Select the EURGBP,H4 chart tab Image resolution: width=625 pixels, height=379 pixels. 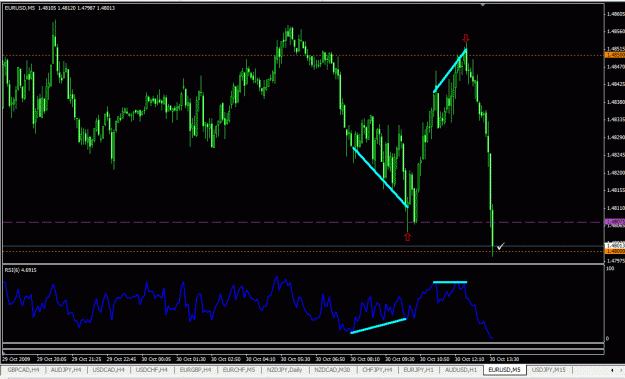pos(195,370)
